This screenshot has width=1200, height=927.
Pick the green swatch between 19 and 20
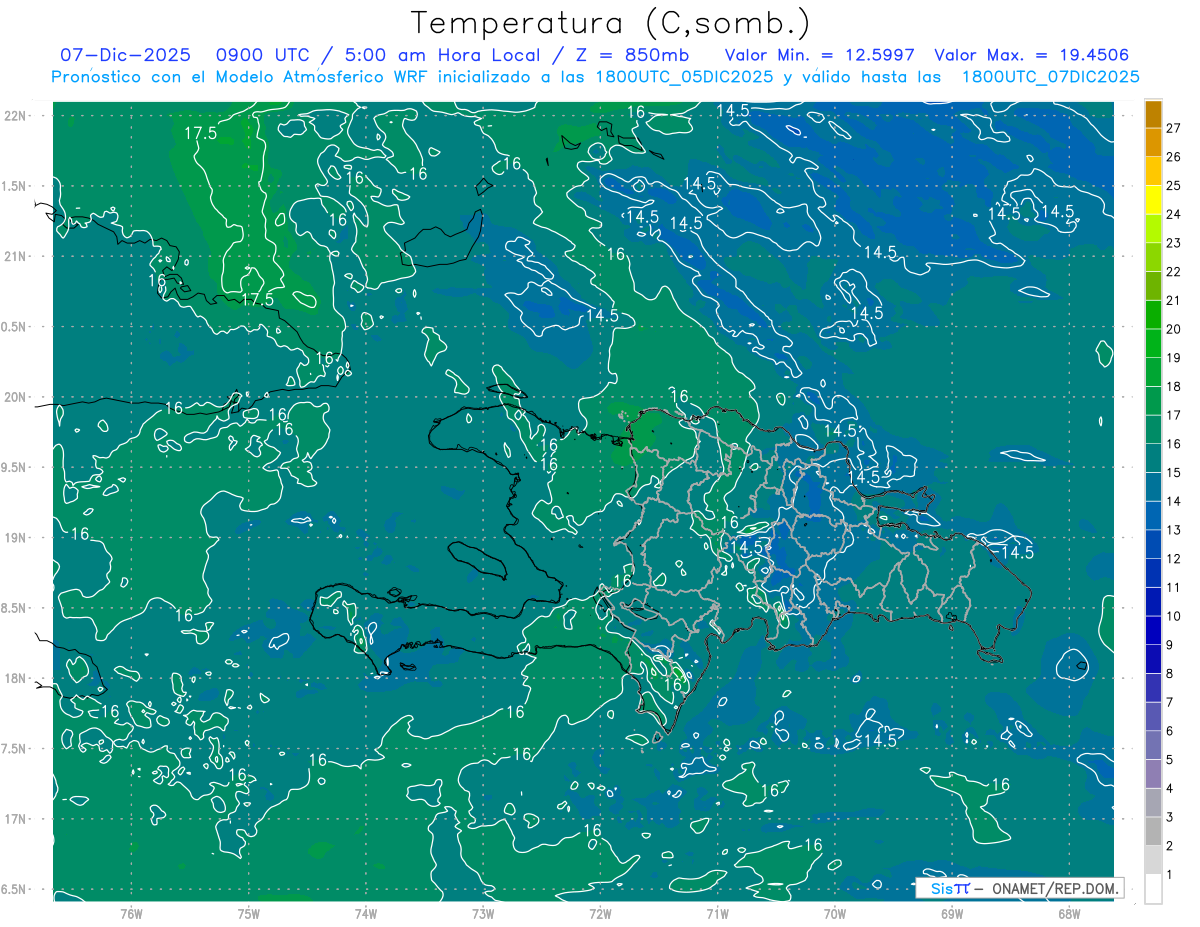1153,344
